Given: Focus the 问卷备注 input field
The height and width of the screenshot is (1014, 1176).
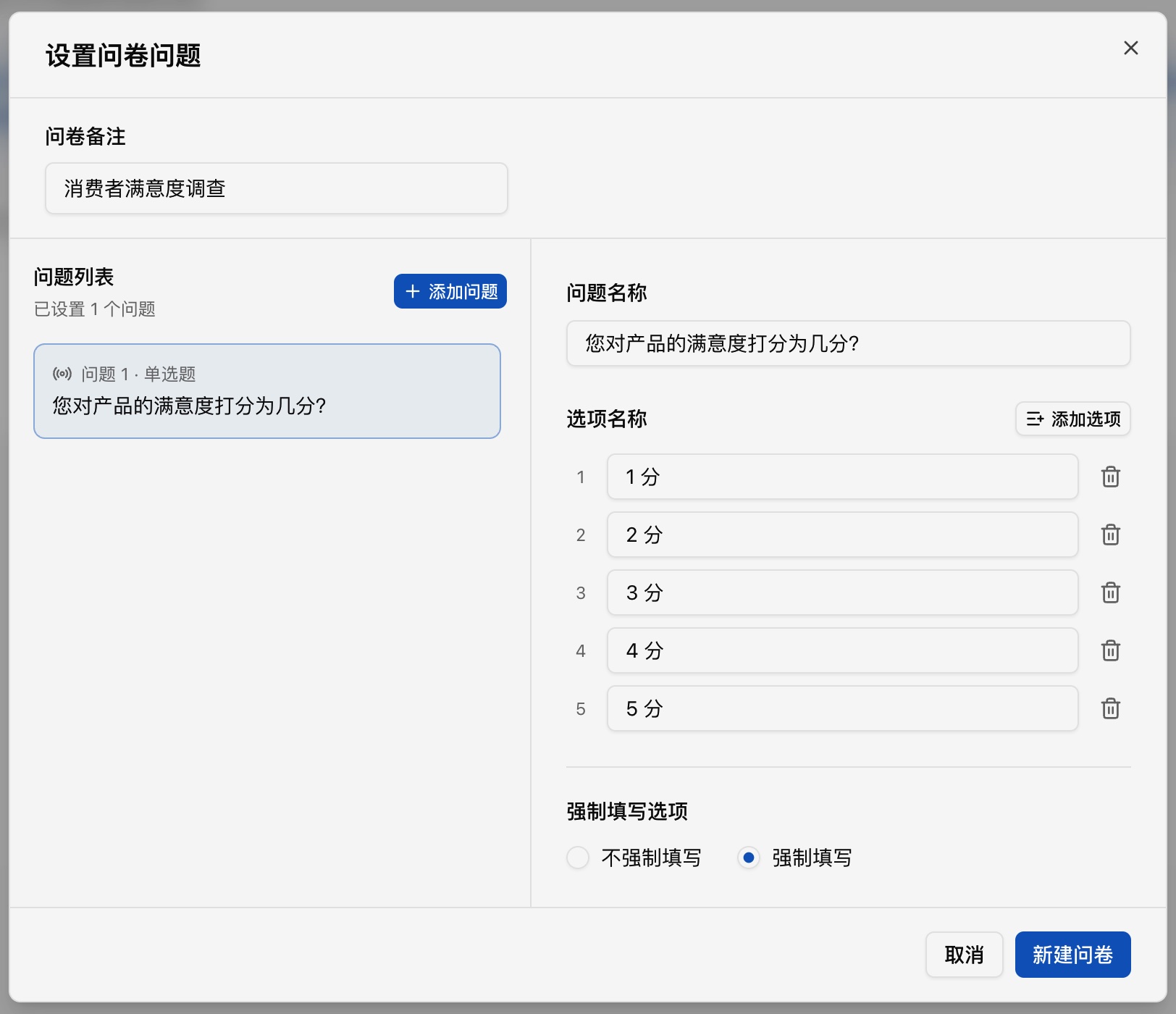Looking at the screenshot, I should 277,188.
